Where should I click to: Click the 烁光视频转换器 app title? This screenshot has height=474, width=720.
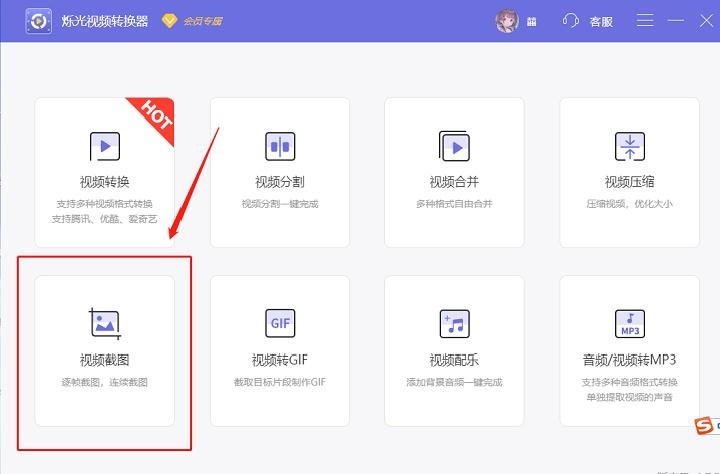click(105, 21)
